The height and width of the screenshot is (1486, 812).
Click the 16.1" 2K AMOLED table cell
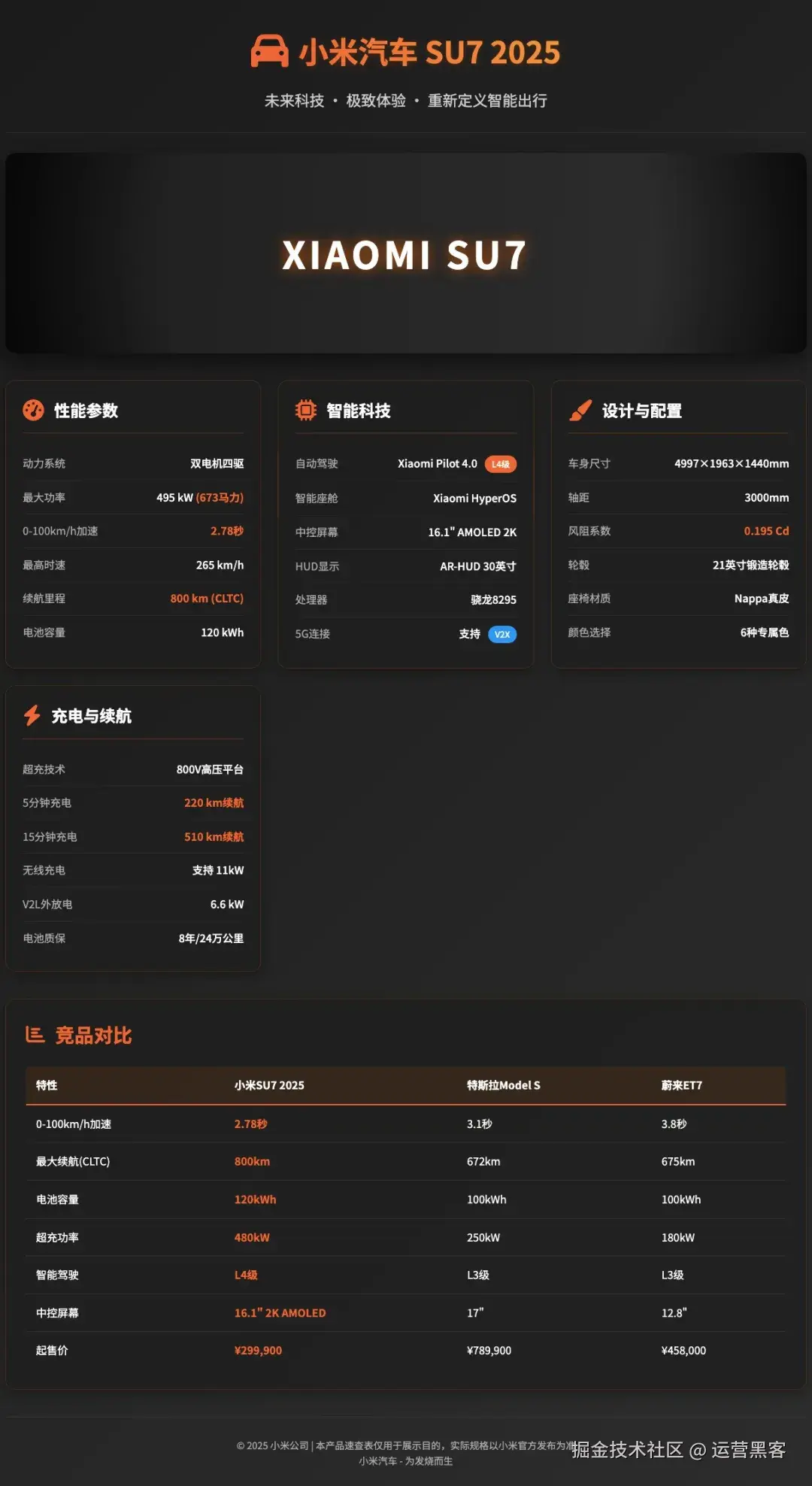point(280,1313)
